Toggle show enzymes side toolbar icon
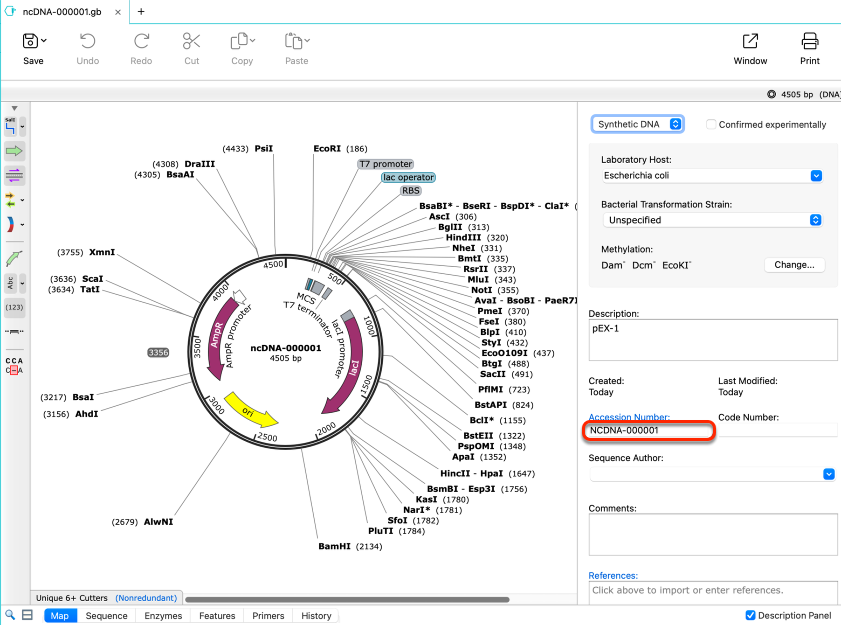Screen dimensions: 841x625 click(x=11, y=127)
